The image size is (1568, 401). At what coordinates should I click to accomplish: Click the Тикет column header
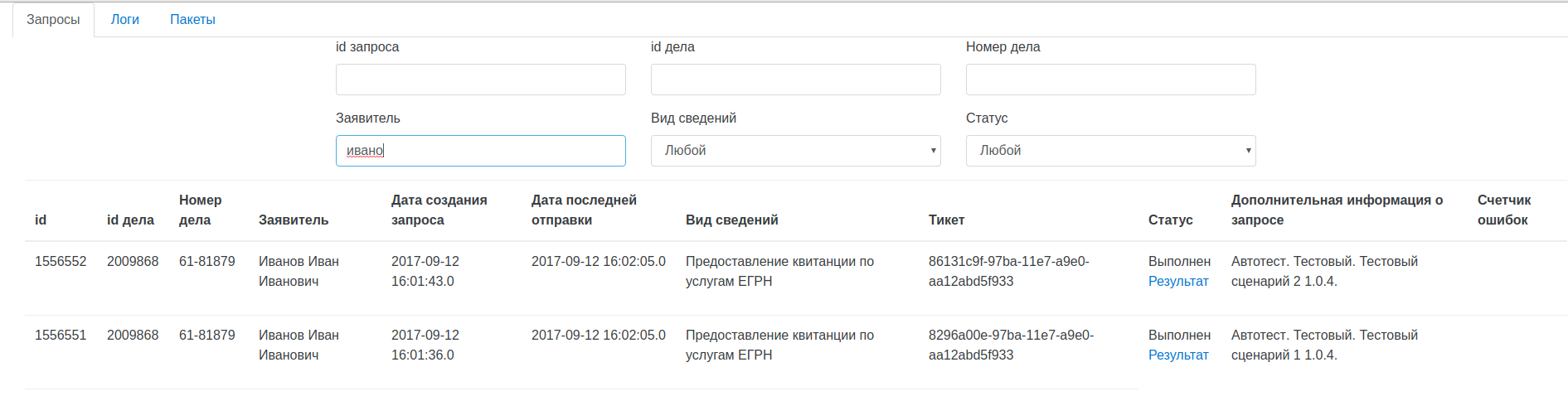946,220
